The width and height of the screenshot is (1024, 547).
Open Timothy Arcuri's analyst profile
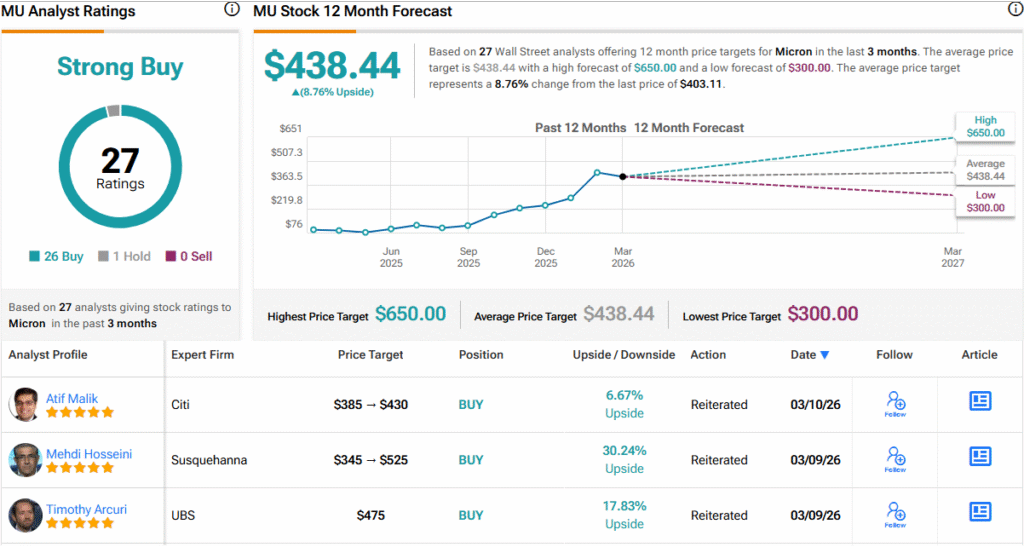(88, 509)
